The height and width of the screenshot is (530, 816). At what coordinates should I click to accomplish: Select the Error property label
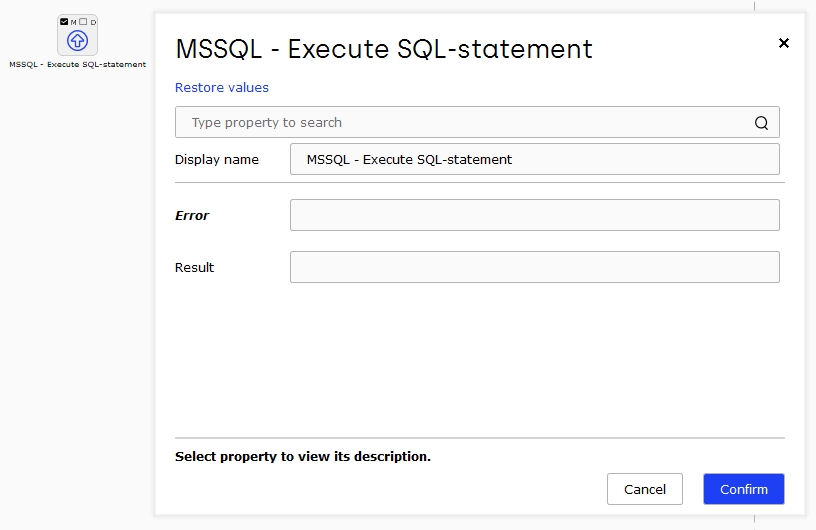pos(192,216)
